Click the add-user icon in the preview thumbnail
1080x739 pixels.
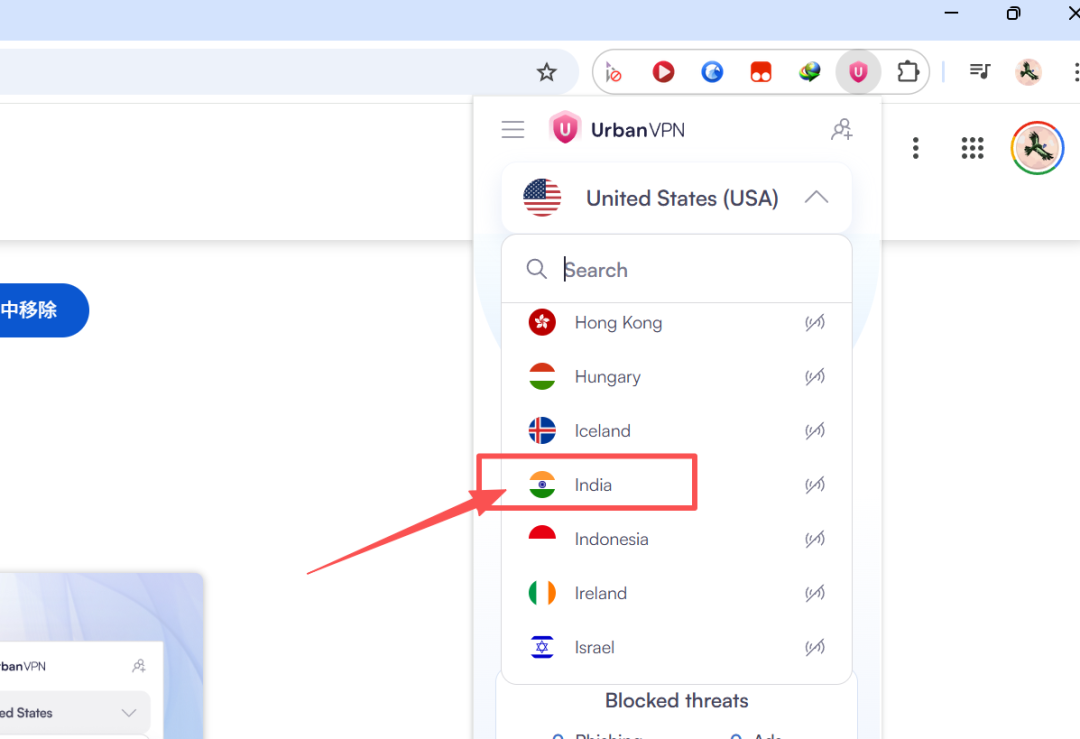tap(138, 666)
